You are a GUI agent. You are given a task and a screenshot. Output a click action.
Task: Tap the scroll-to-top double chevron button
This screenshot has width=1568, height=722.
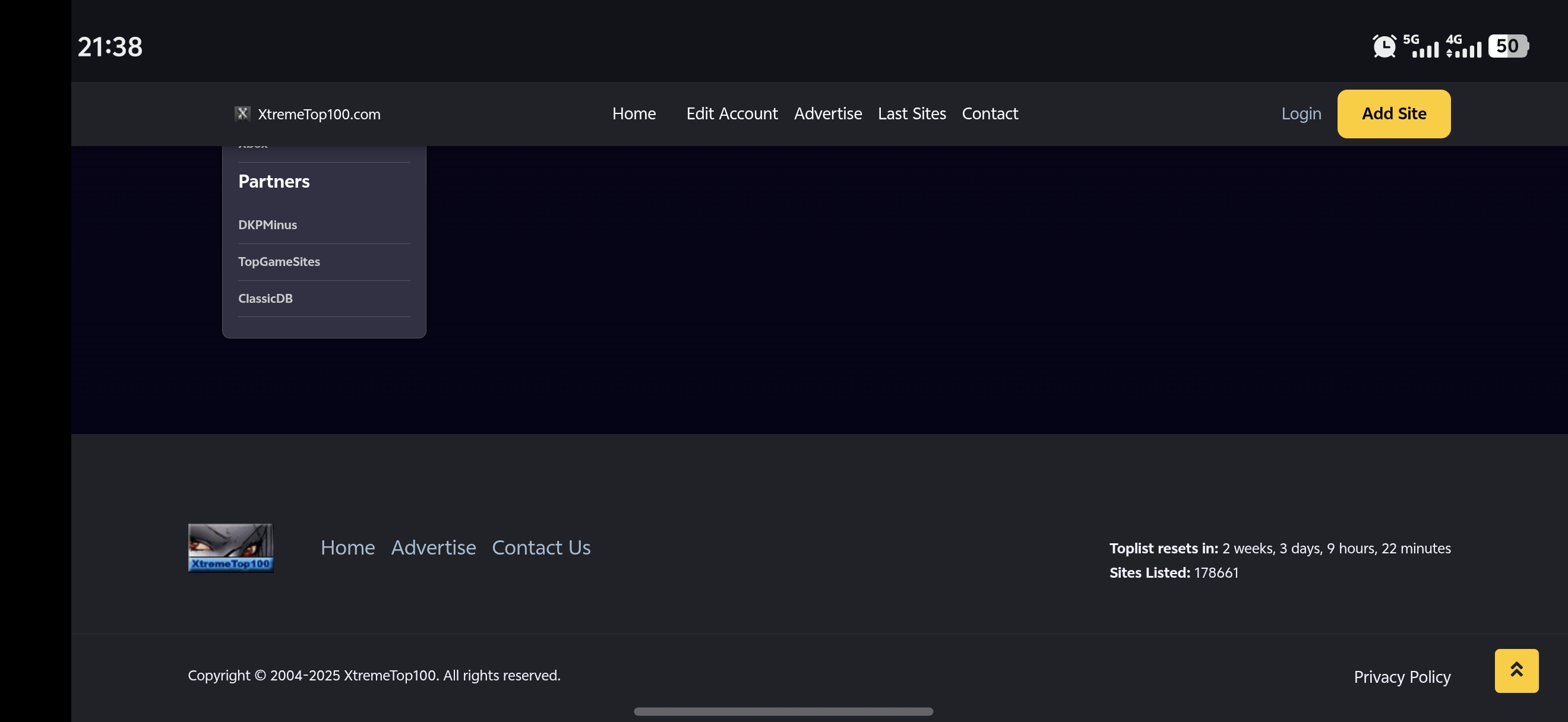[x=1516, y=670]
